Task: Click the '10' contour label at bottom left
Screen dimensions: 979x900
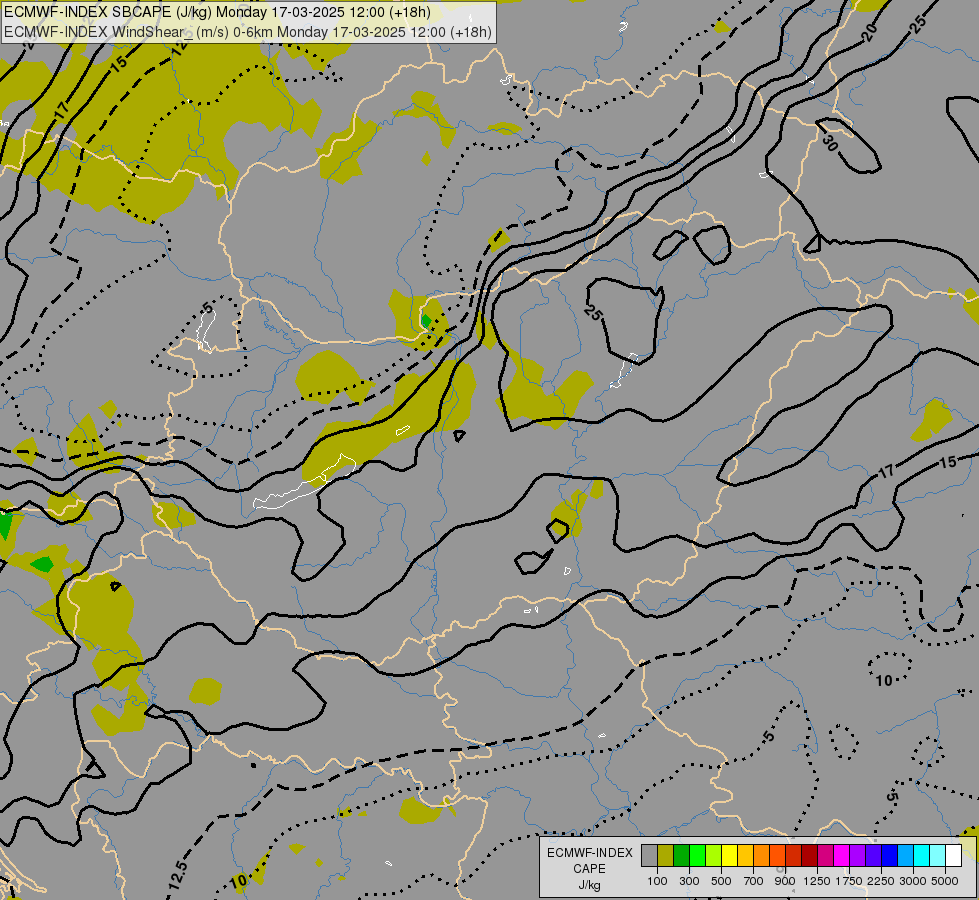Action: click(x=238, y=881)
